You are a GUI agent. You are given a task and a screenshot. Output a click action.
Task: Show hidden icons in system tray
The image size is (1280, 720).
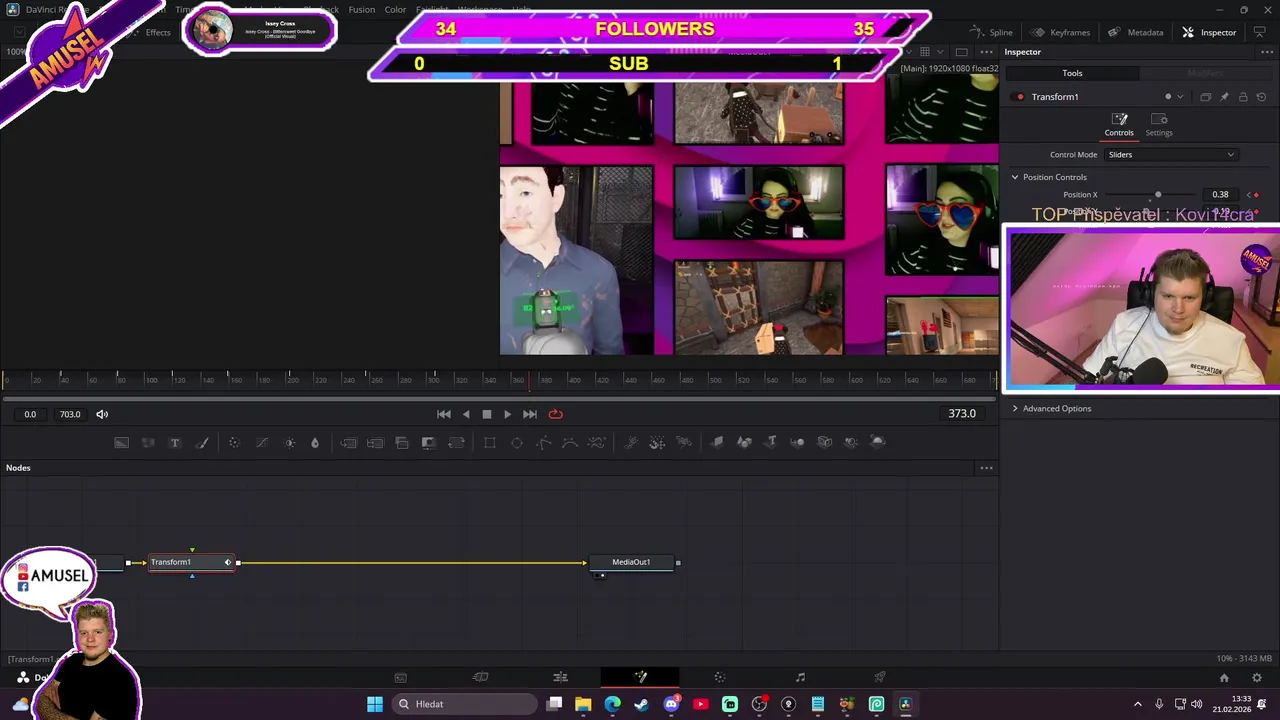coord(1137,704)
